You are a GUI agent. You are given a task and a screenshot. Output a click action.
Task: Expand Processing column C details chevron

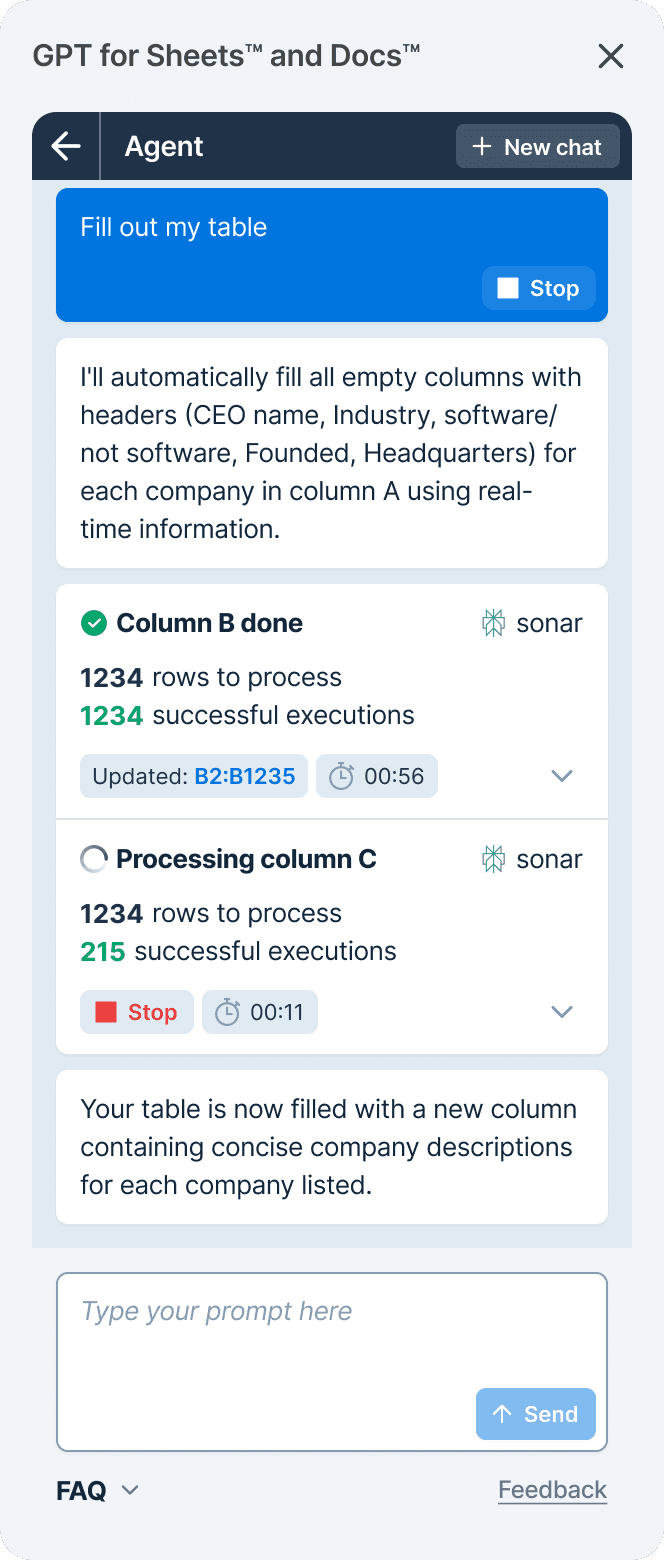(562, 1012)
